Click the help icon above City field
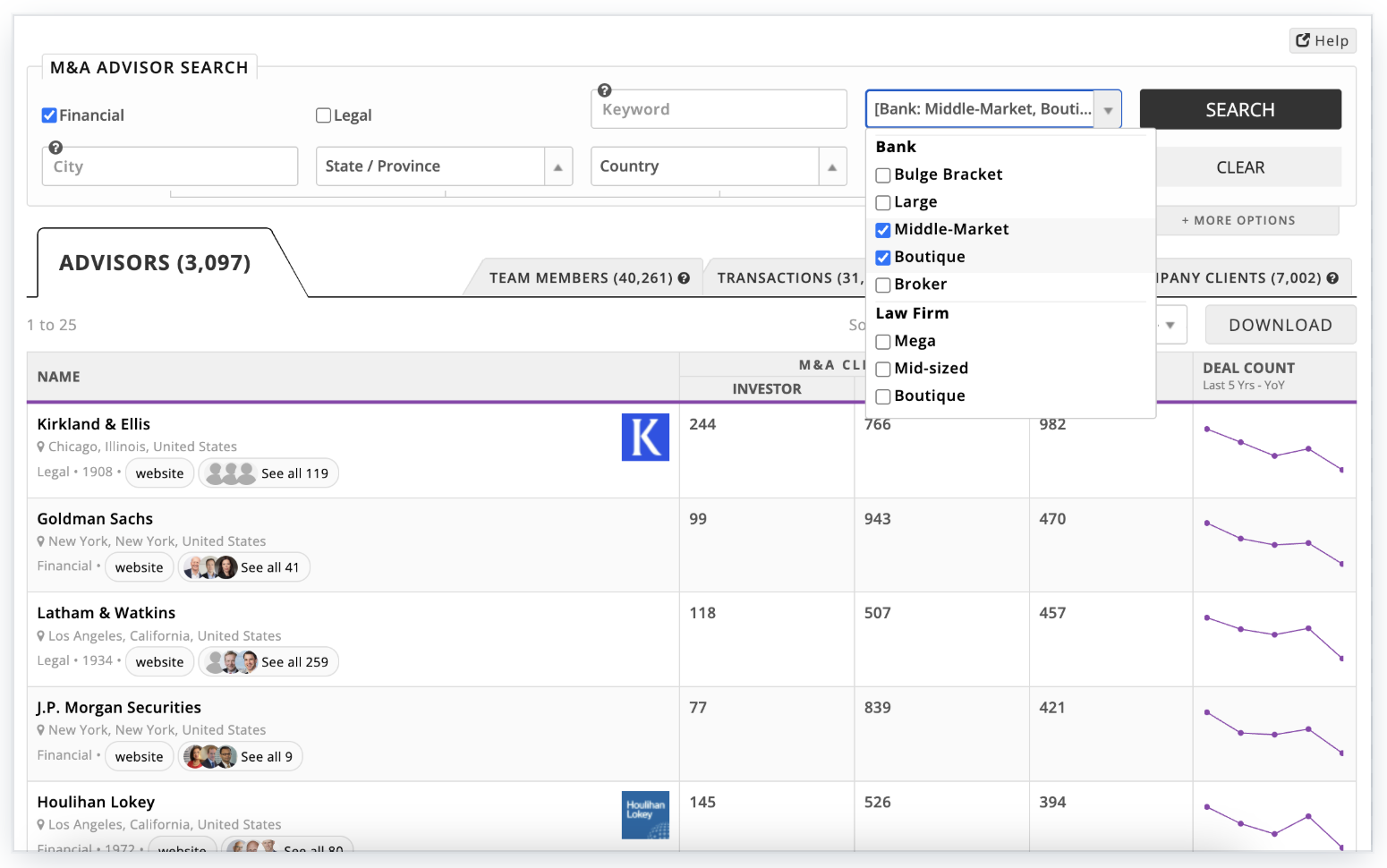 [55, 148]
